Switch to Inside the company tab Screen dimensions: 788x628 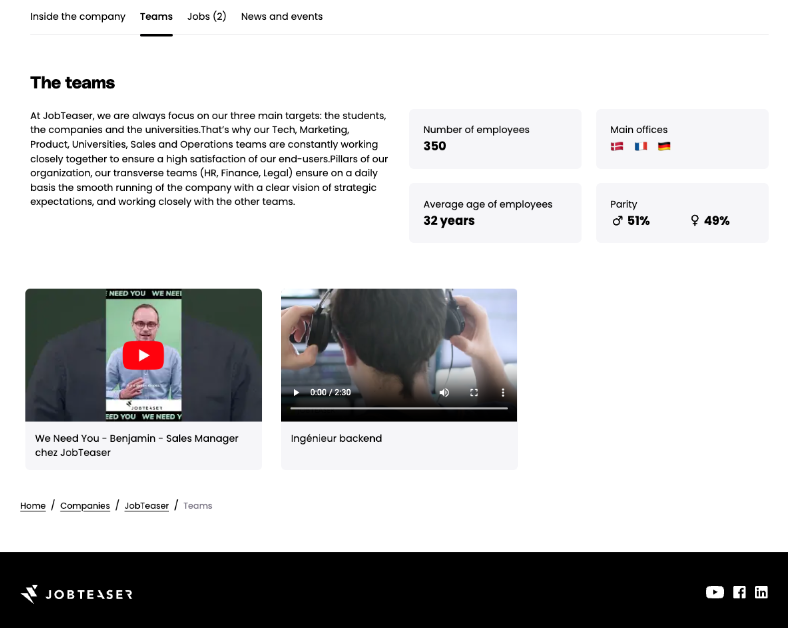pos(78,17)
